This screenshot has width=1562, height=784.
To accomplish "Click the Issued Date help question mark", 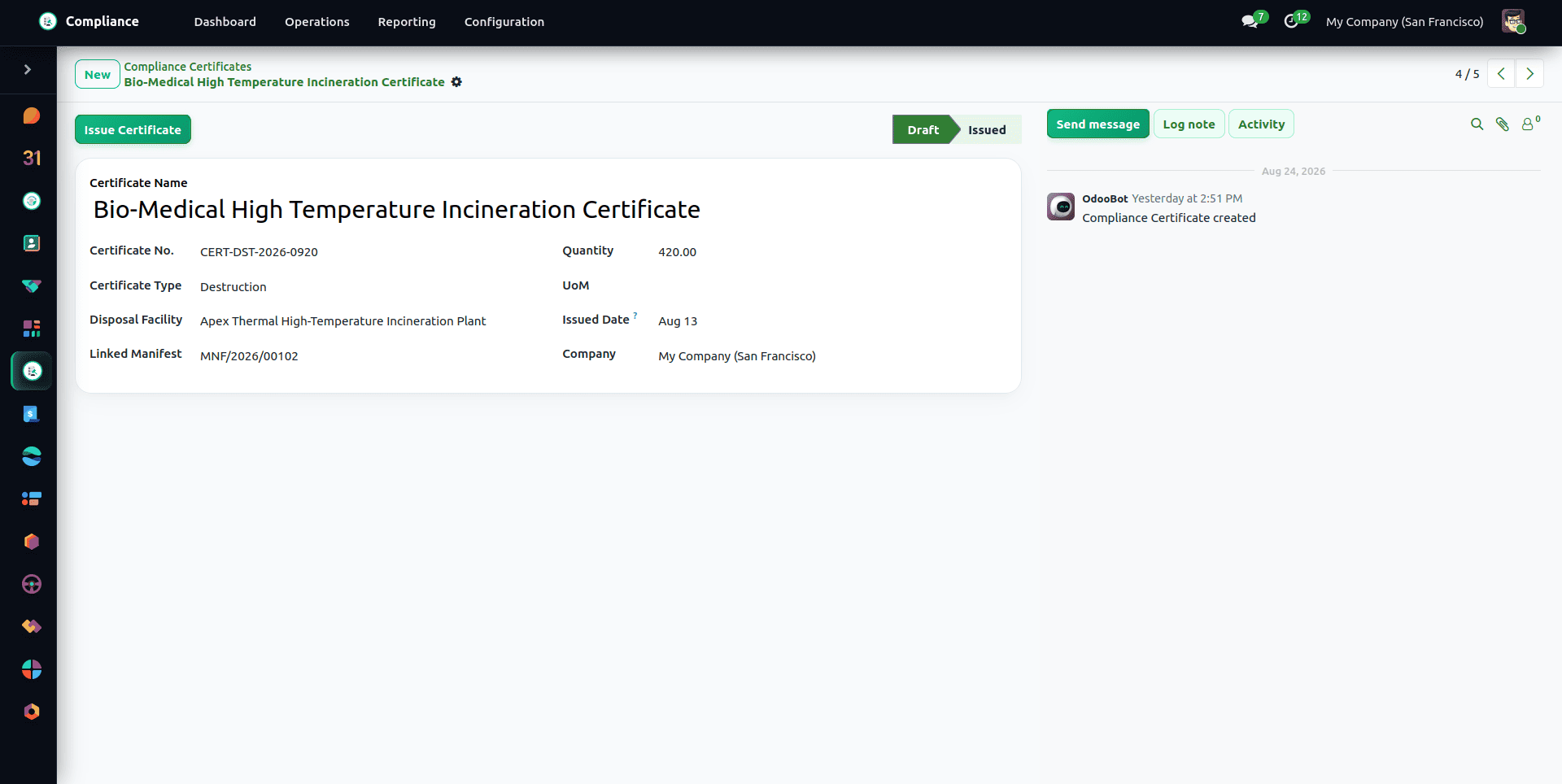I will (635, 316).
